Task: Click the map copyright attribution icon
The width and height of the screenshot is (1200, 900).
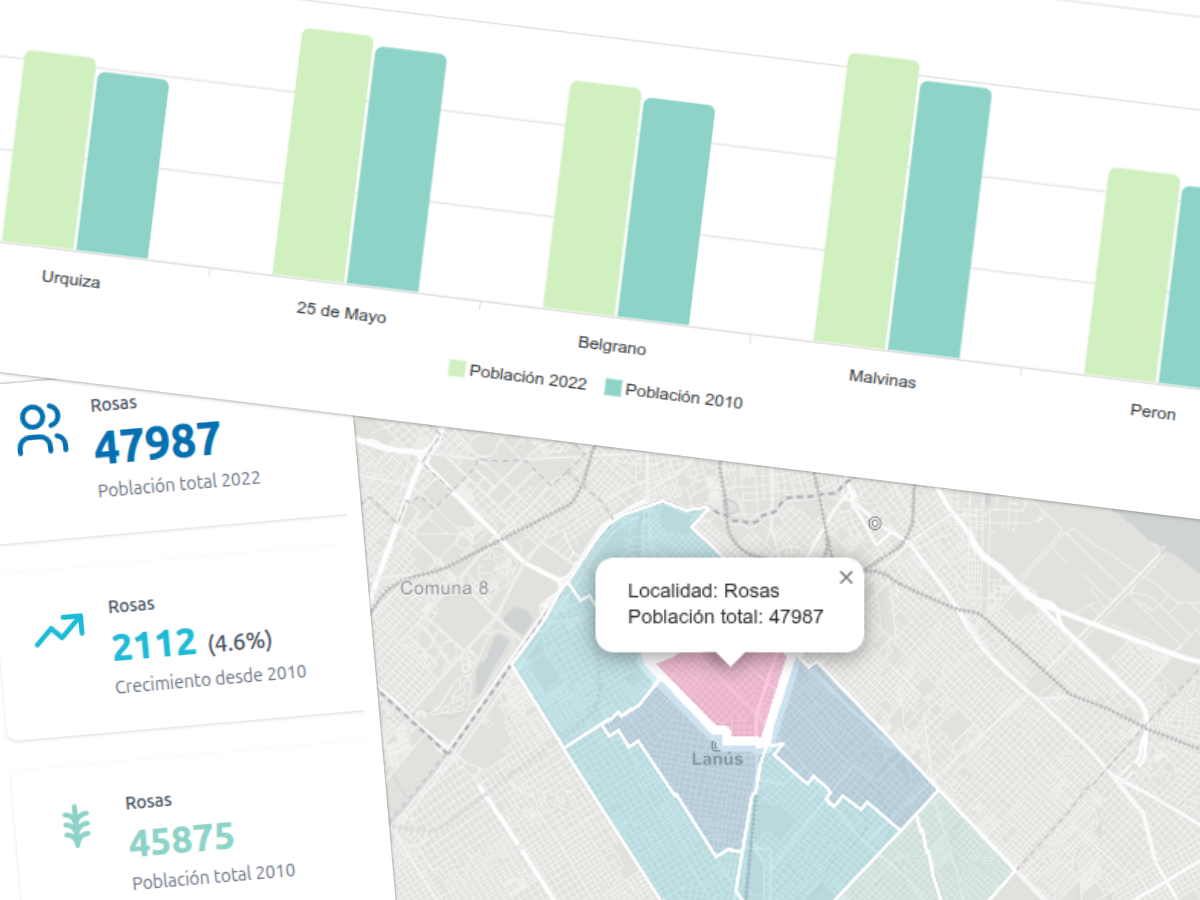Action: click(874, 522)
